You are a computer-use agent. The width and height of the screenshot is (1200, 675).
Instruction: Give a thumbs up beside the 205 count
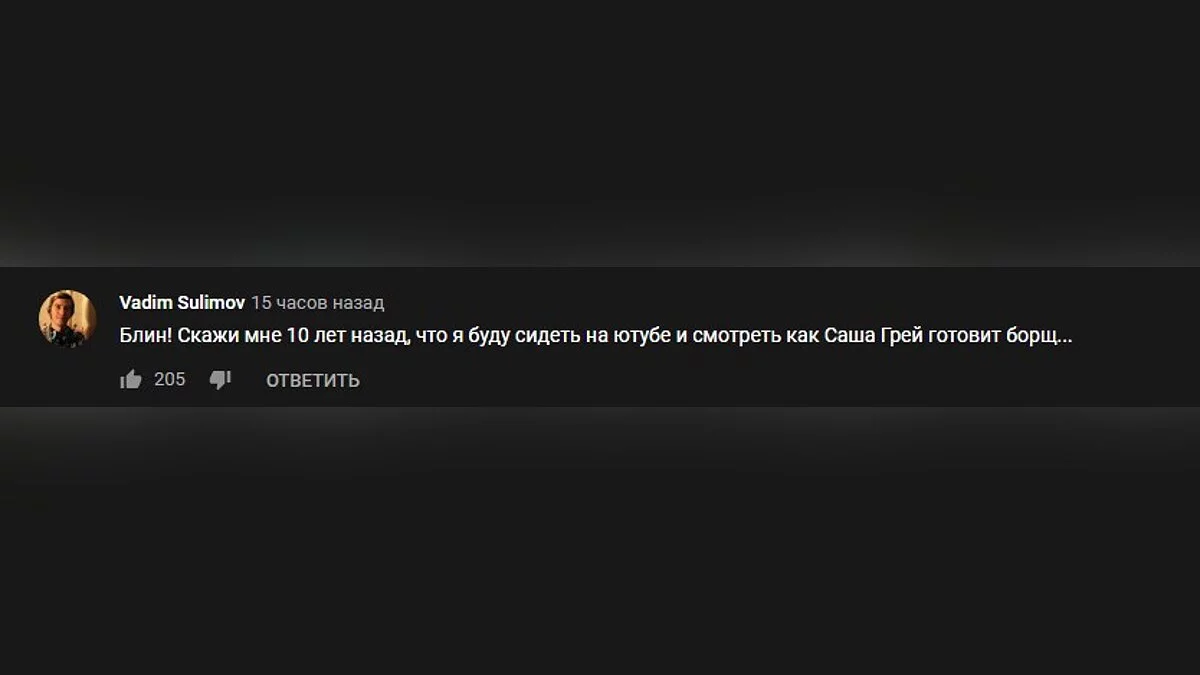pyautogui.click(x=131, y=380)
